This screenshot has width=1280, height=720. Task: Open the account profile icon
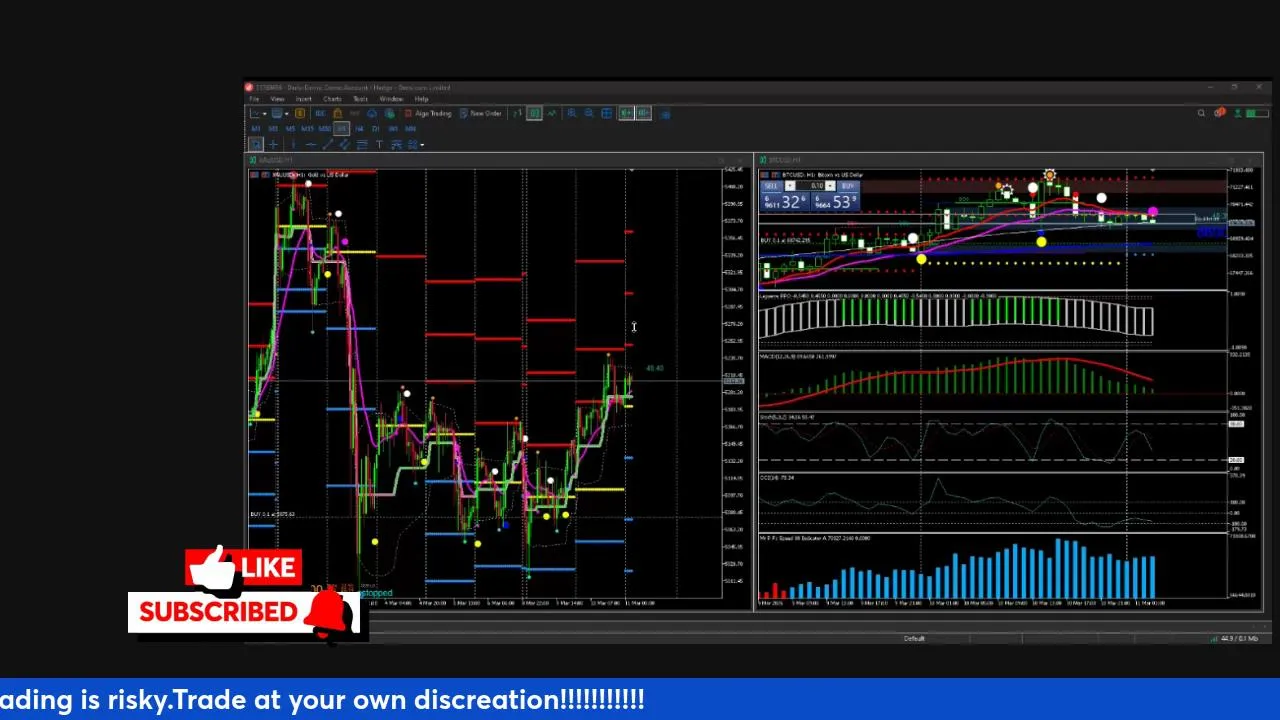click(1237, 113)
